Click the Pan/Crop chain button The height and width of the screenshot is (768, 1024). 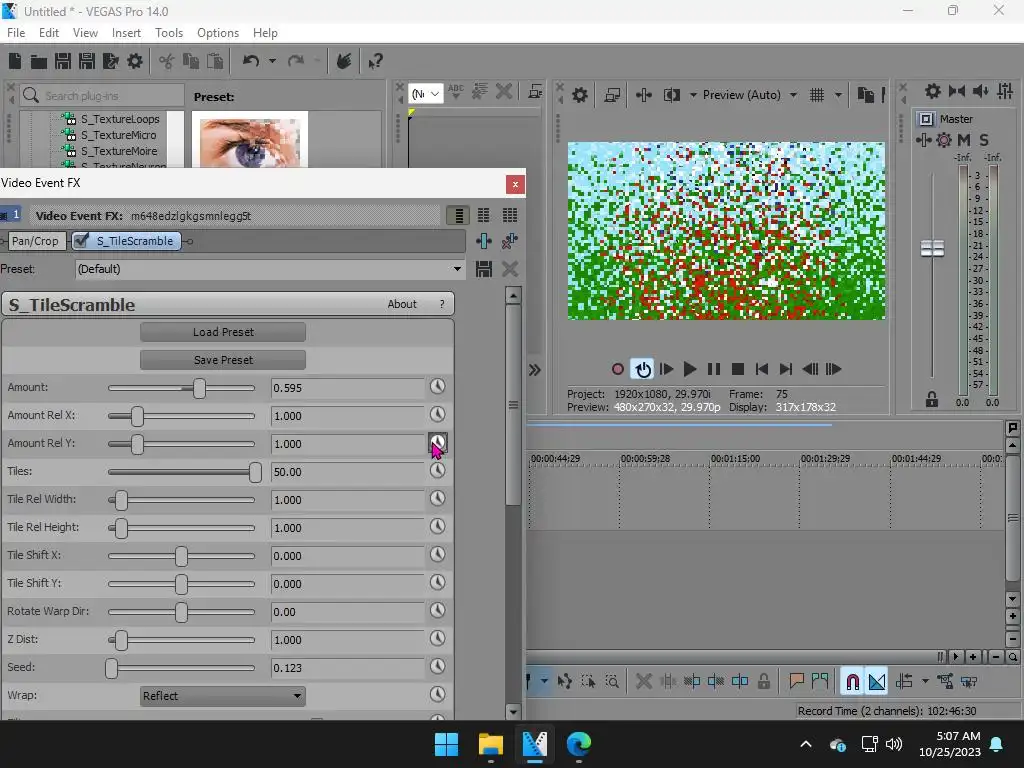tap(35, 241)
